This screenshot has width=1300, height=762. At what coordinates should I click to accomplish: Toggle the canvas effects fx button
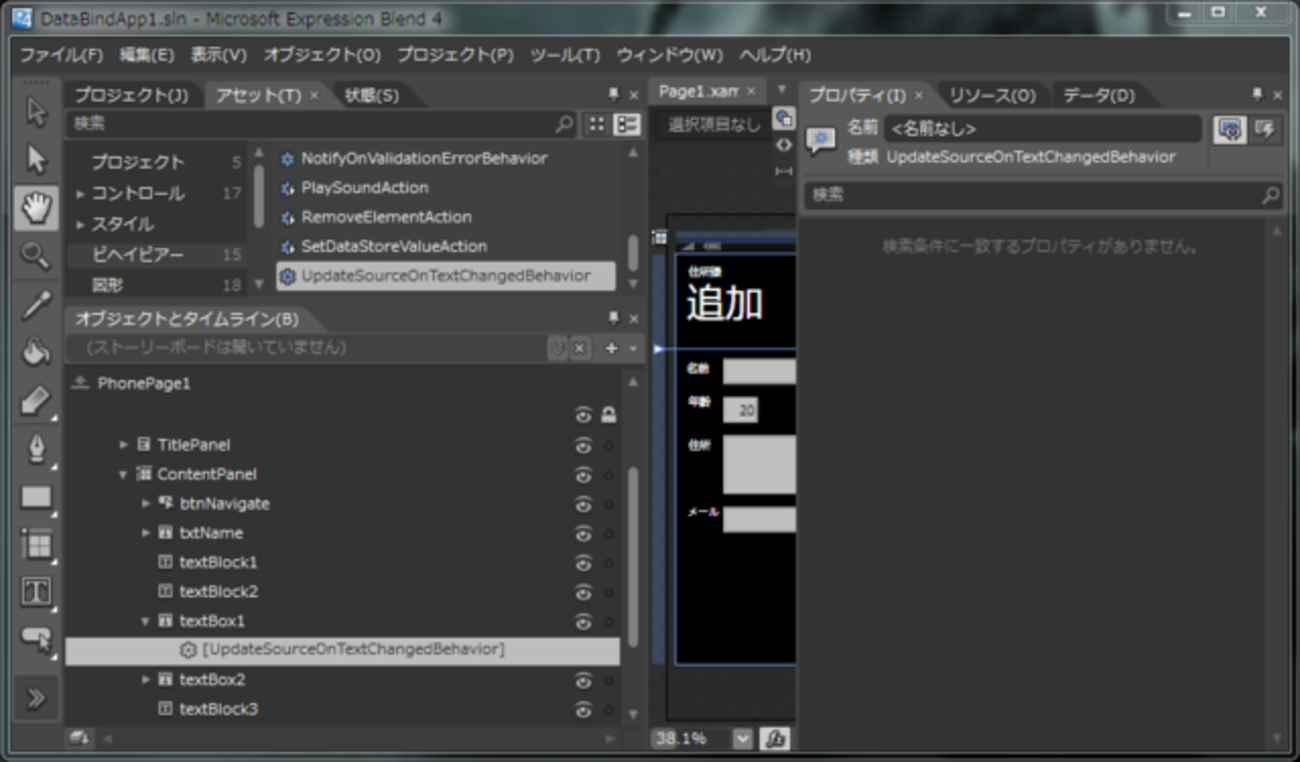[775, 739]
